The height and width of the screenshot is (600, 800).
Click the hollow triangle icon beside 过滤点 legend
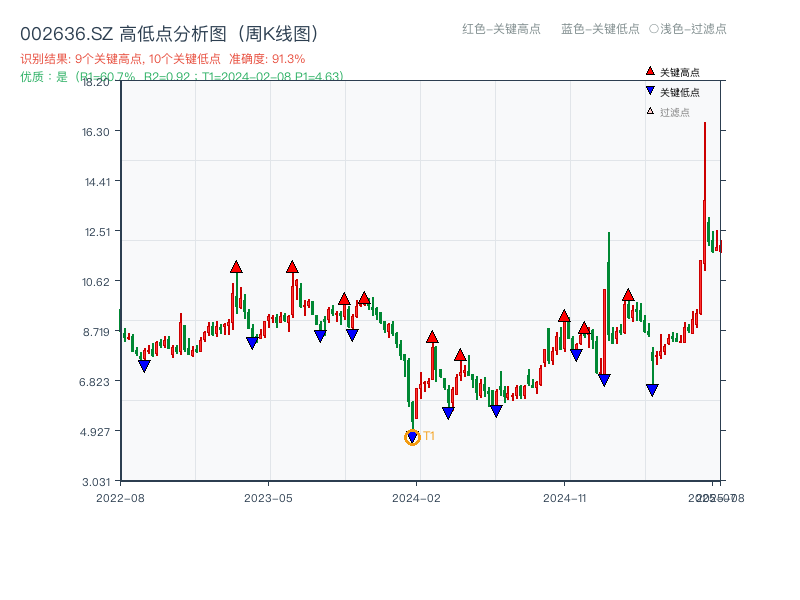tap(650, 111)
